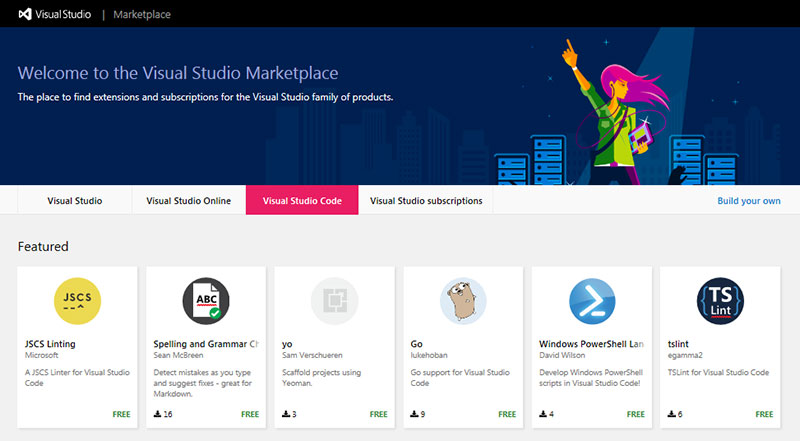This screenshot has height=441, width=800.
Task: Go to Visual Studio subscriptions tab
Action: pyautogui.click(x=426, y=201)
